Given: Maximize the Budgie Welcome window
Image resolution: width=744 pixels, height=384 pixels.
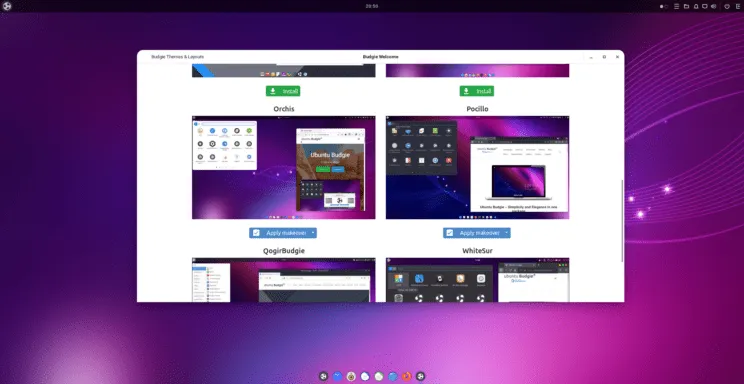Looking at the screenshot, I should [604, 57].
